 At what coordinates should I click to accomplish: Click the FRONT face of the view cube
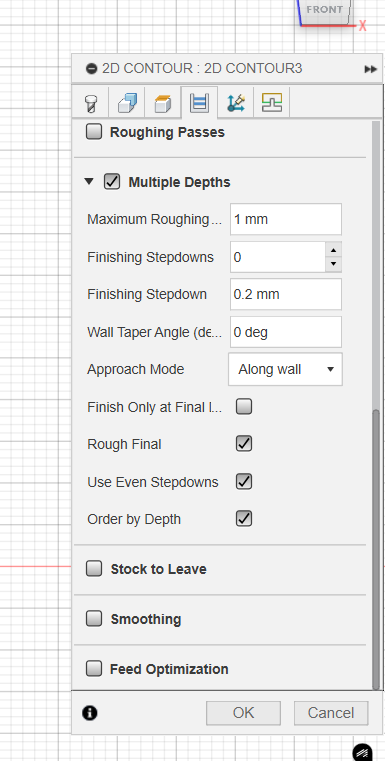pos(324,10)
